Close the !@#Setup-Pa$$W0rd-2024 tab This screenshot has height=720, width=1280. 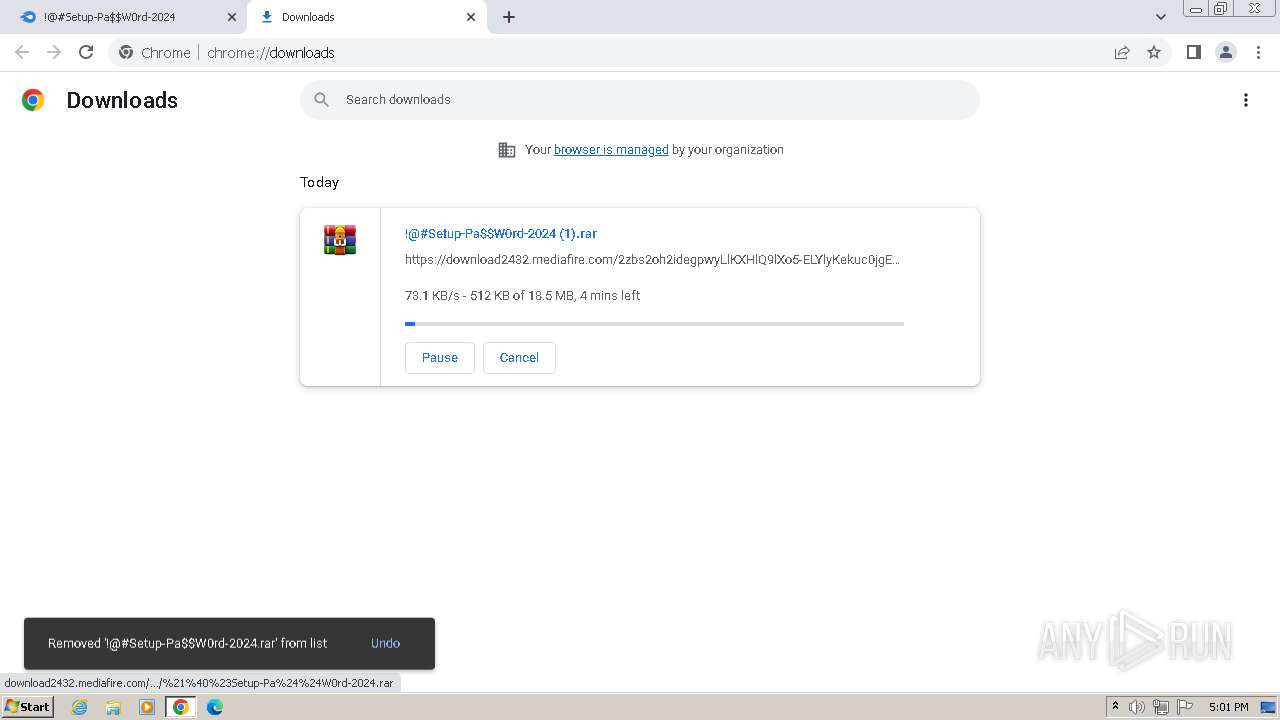click(232, 17)
